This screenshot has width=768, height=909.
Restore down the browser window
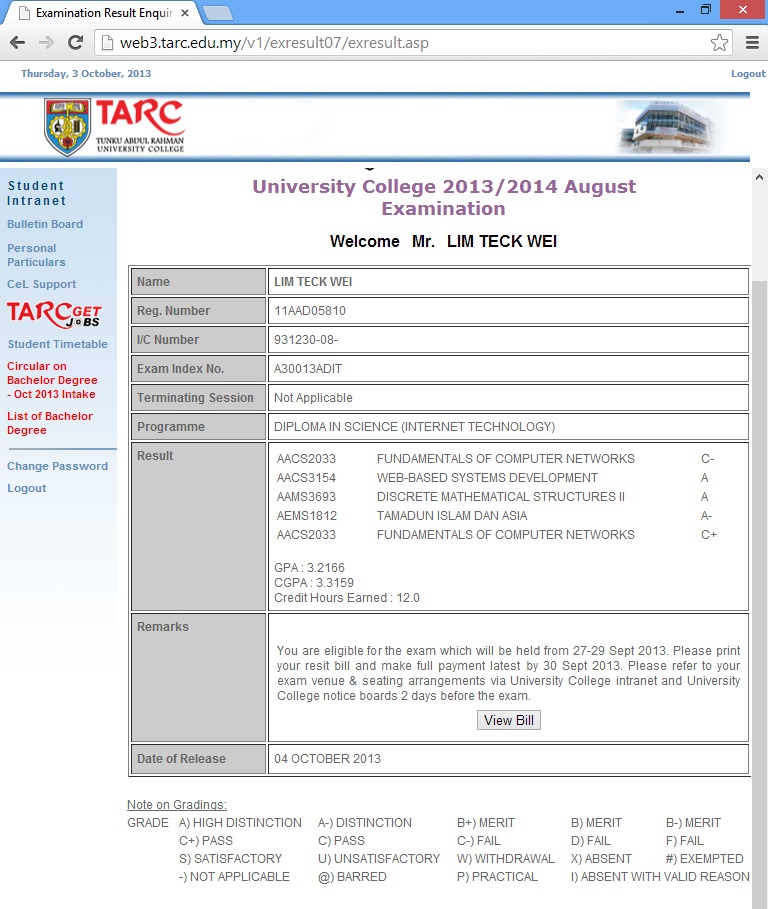[705, 9]
